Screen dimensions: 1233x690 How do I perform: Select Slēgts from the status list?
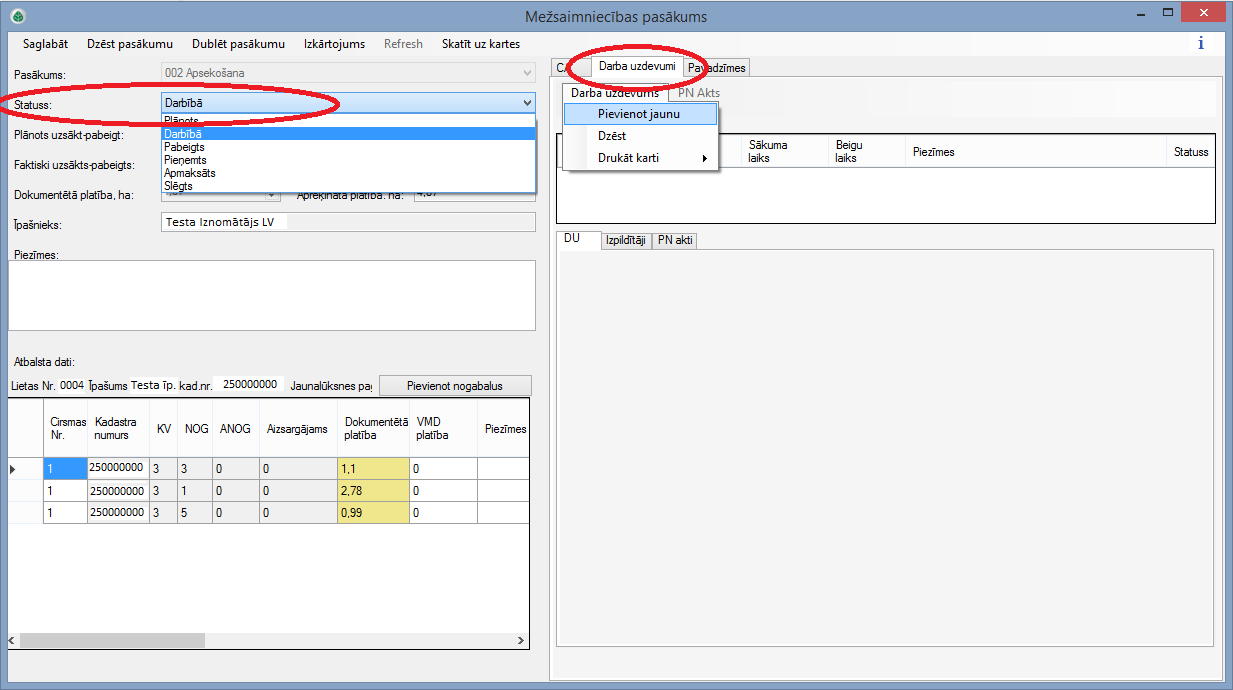178,186
